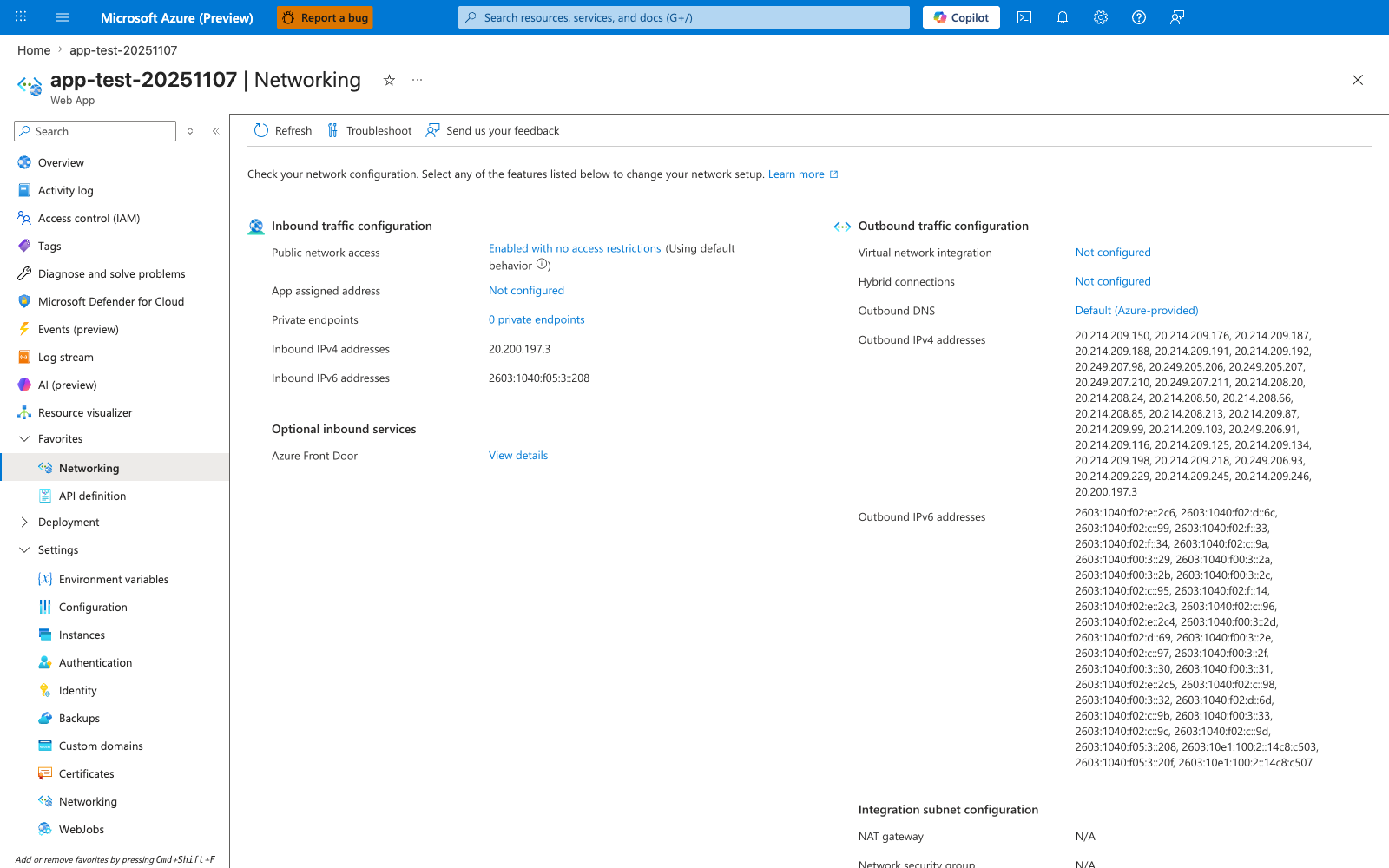Open the Azure portal apps grid icon
1389x868 pixels.
point(21,17)
